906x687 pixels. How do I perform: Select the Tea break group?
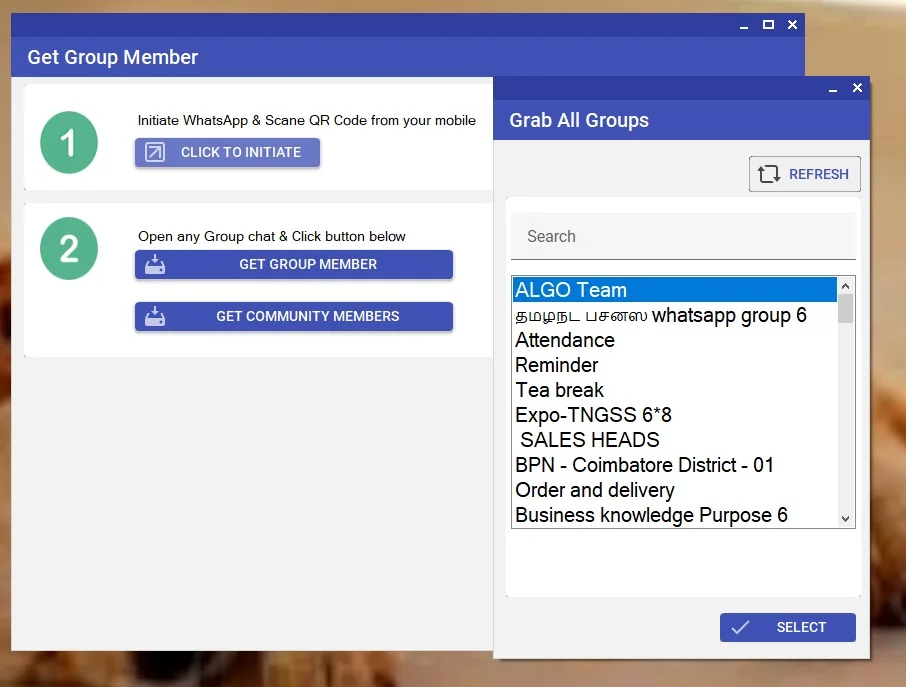point(560,390)
